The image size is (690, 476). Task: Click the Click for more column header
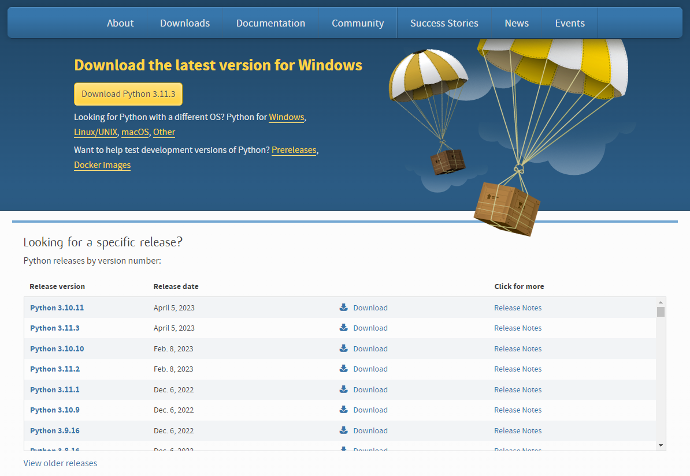pos(519,286)
